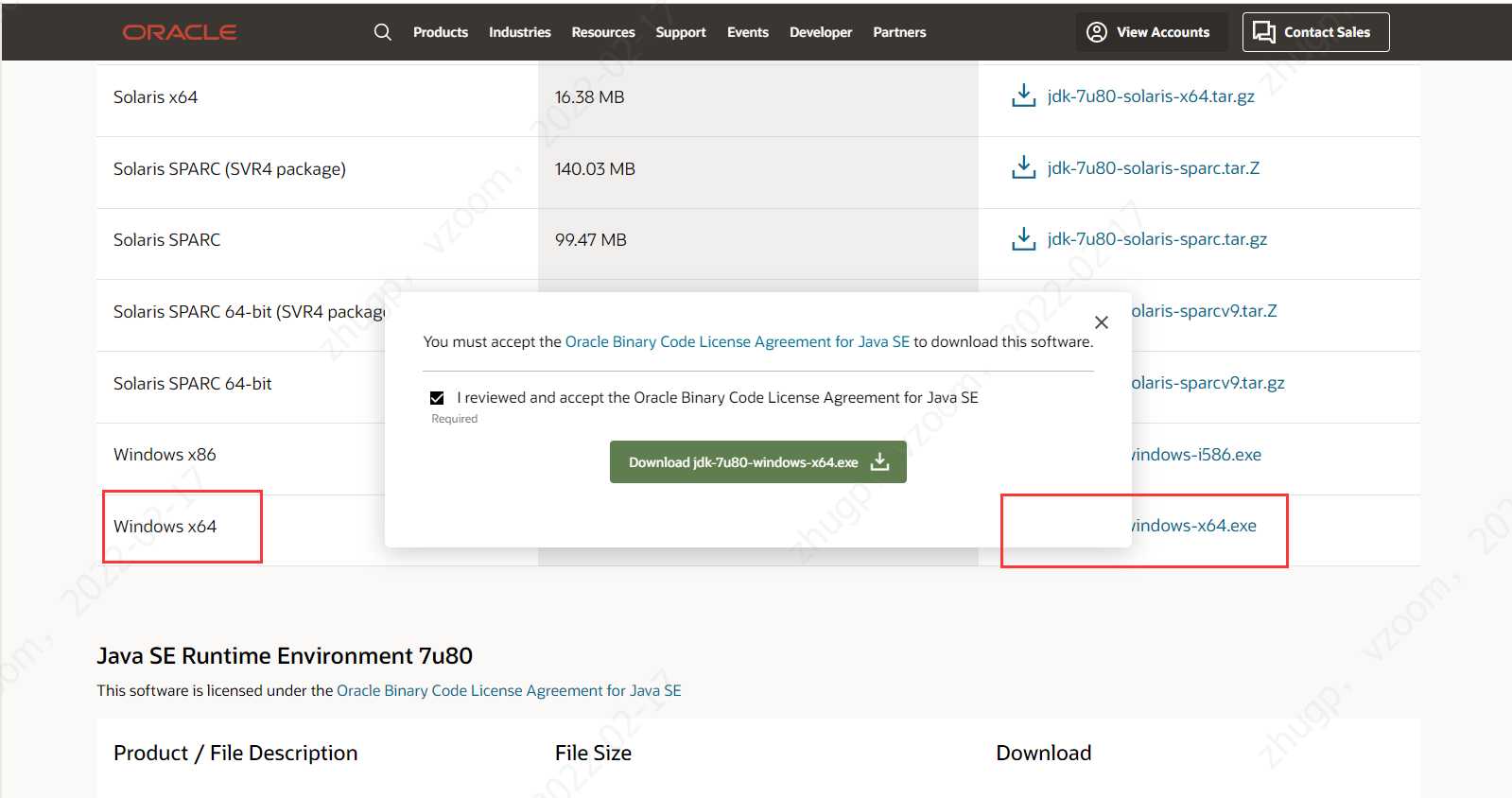Uncheck the license agreement acceptance checkbox
The image size is (1512, 798).
tap(437, 398)
